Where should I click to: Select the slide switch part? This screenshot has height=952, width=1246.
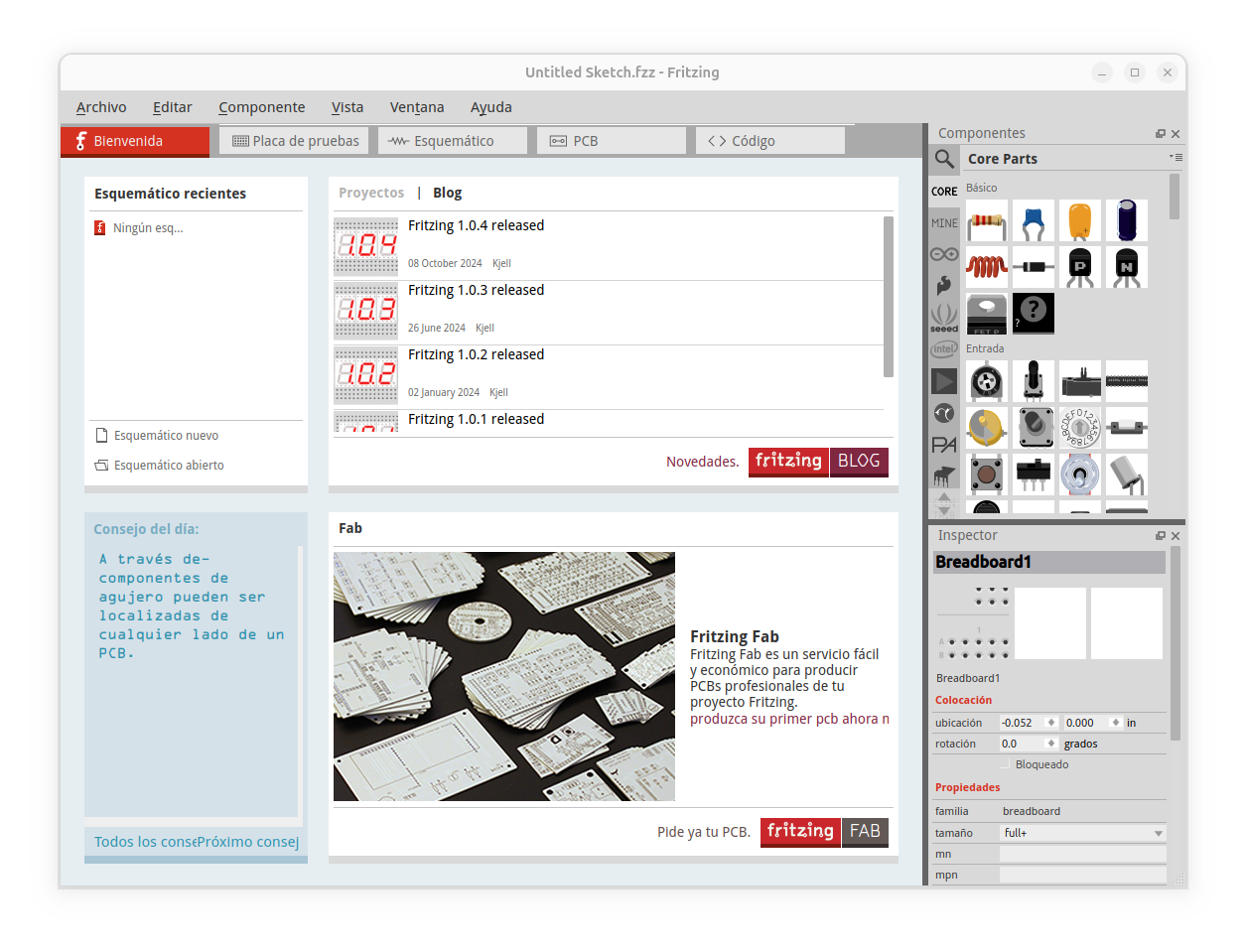click(1034, 475)
